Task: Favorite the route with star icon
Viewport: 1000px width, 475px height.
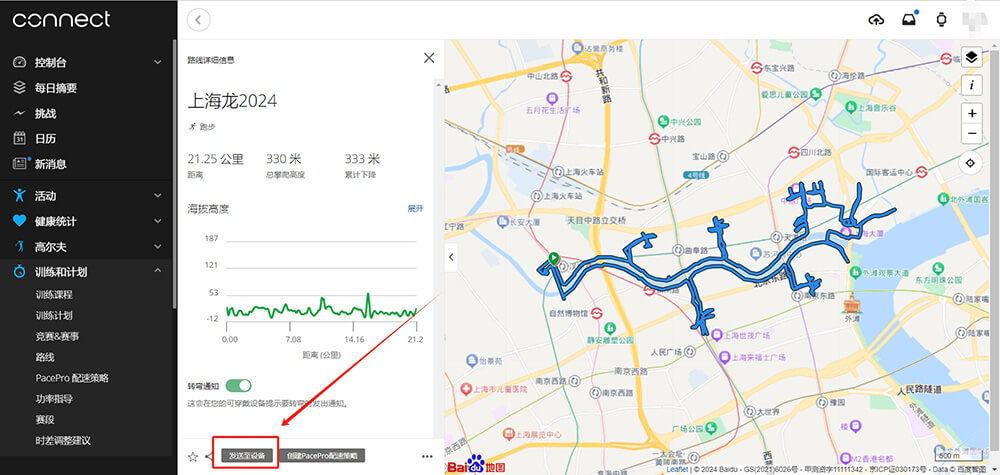Action: pyautogui.click(x=193, y=457)
